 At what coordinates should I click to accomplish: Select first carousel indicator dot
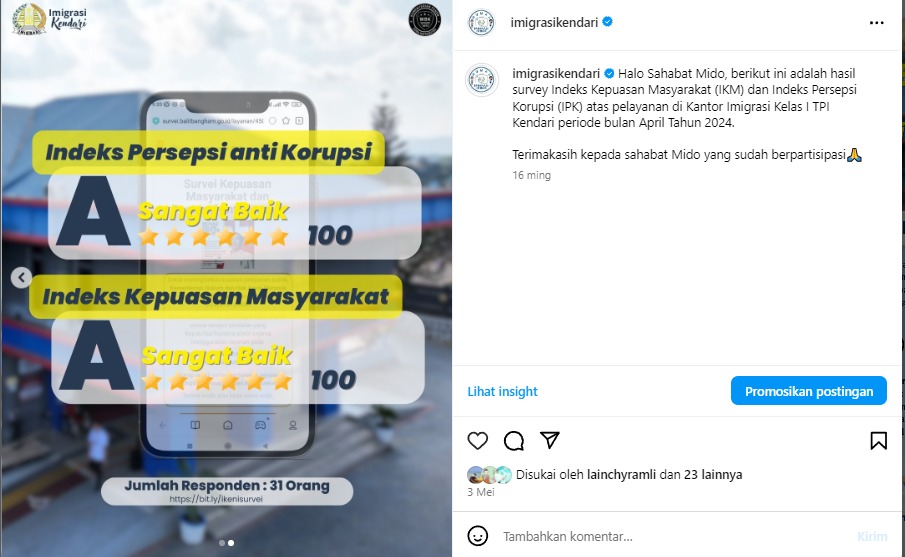pos(222,543)
